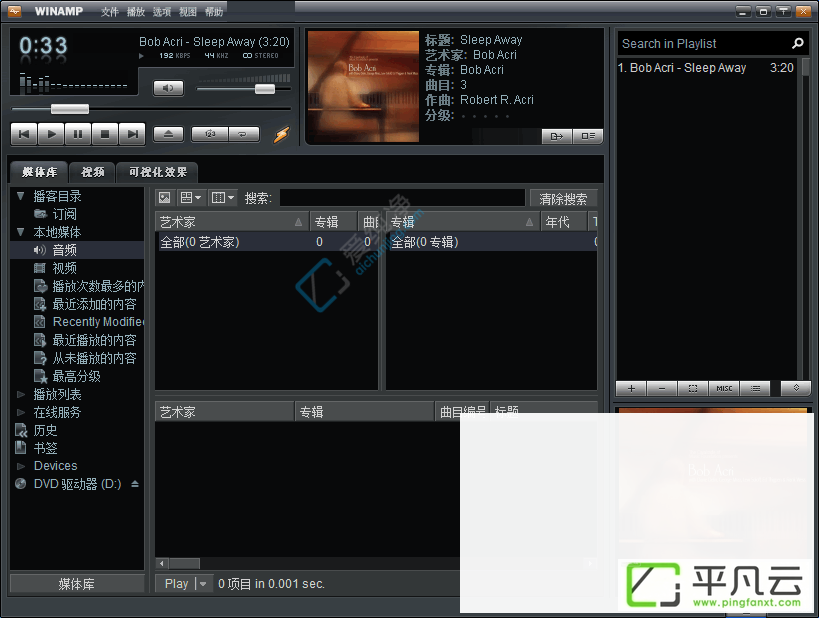
Task: Switch to the 可视化效果 tab
Action: [158, 172]
